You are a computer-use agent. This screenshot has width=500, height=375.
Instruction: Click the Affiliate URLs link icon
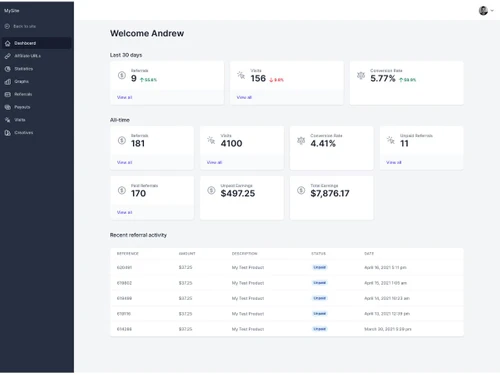[7, 56]
